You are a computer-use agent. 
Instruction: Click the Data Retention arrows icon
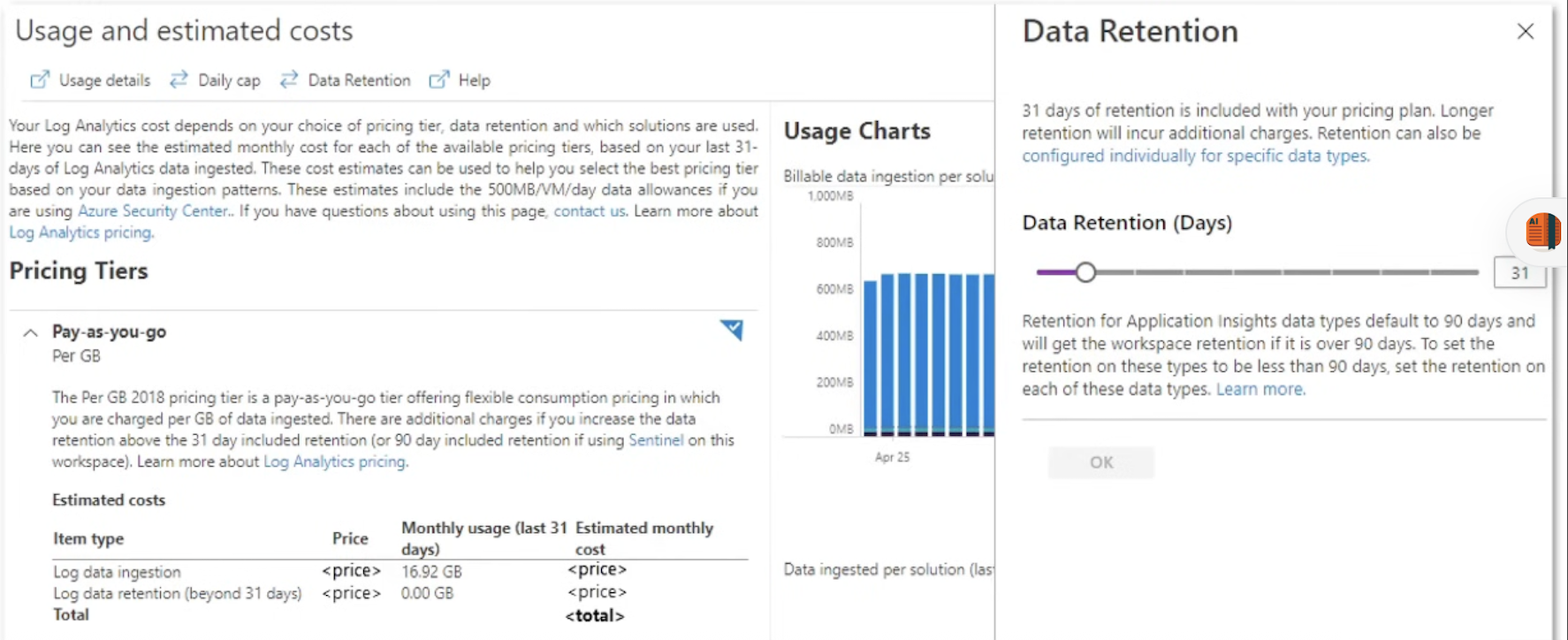tap(289, 80)
